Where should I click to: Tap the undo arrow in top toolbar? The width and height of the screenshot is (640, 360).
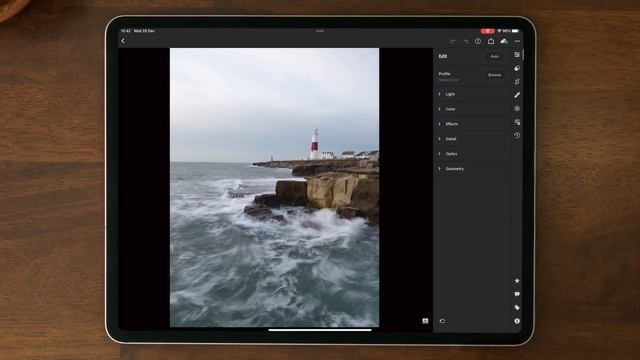tap(465, 41)
